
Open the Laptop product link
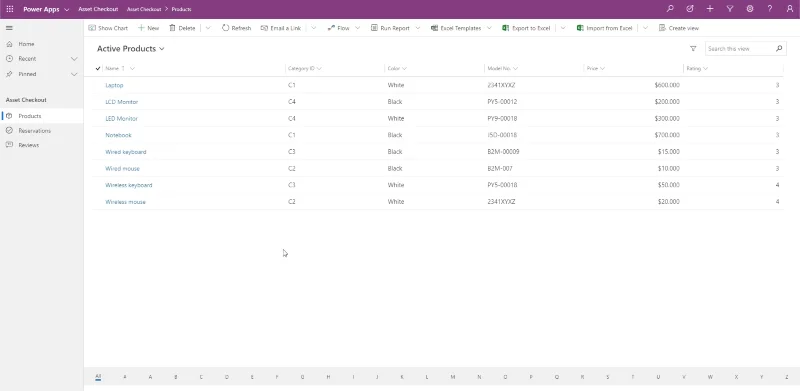(114, 85)
